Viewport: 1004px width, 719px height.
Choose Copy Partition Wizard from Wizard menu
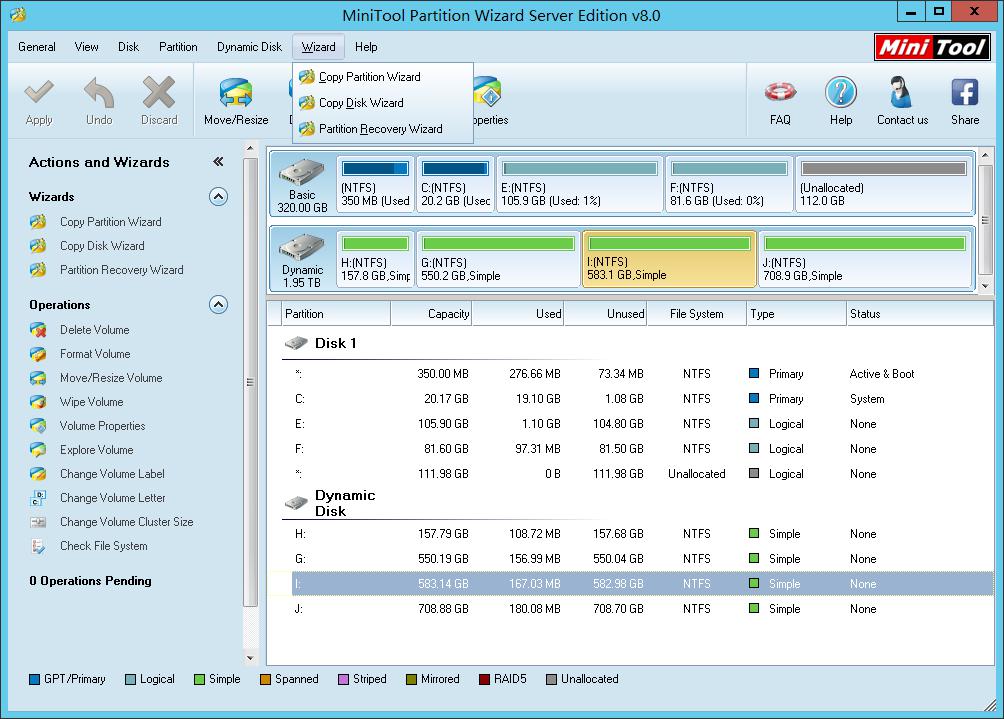tap(382, 77)
